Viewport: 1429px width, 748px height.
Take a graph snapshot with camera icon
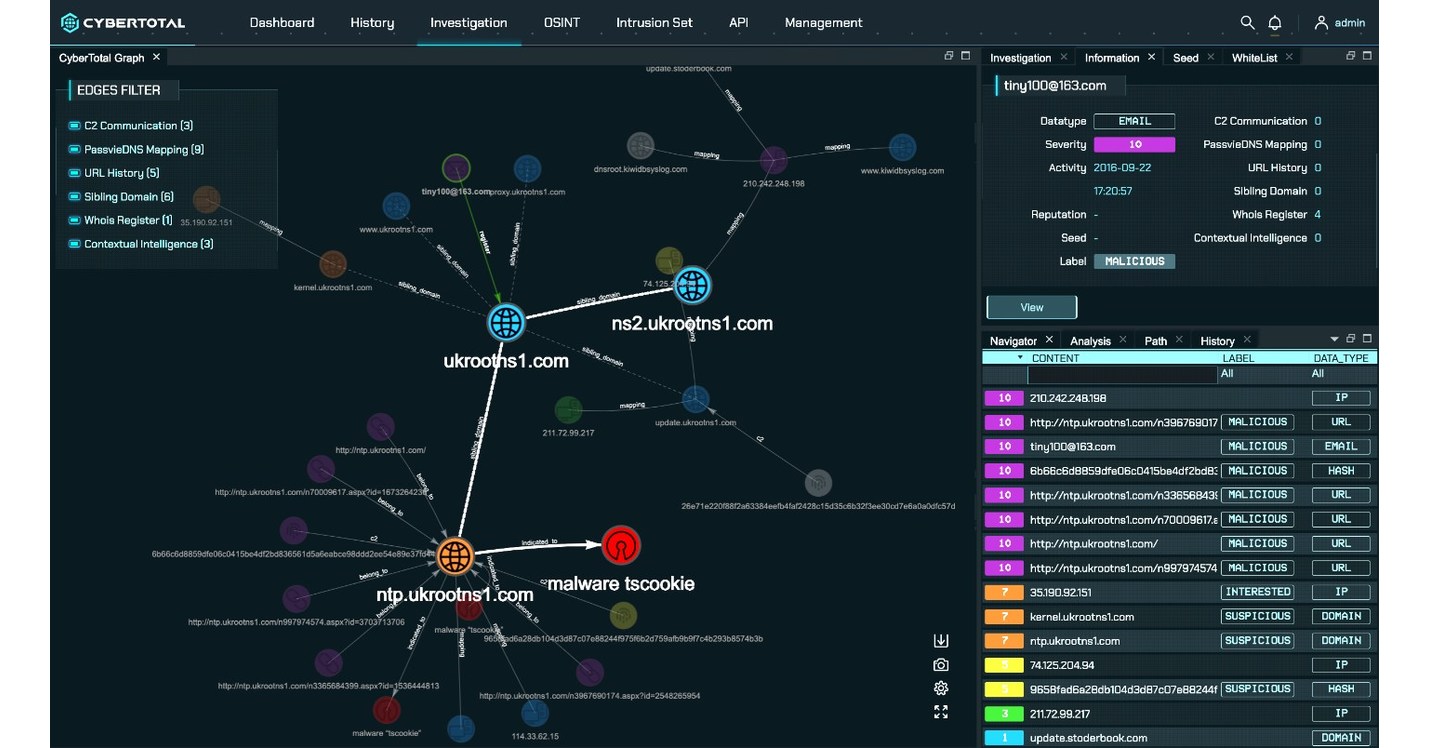[x=940, y=665]
